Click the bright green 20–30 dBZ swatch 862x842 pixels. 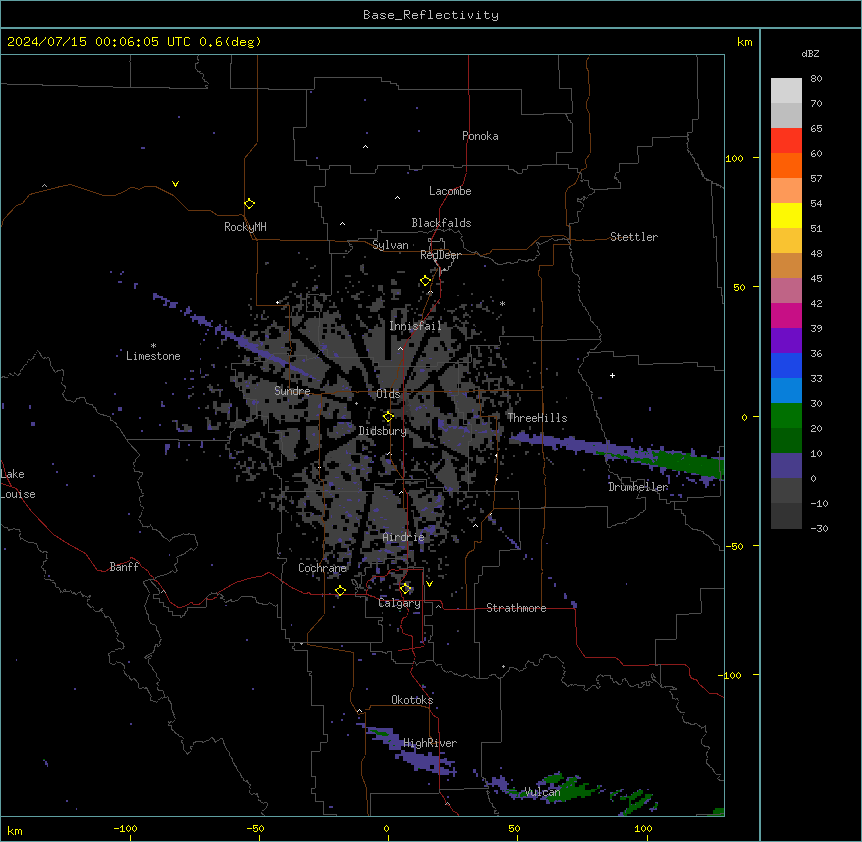click(786, 416)
